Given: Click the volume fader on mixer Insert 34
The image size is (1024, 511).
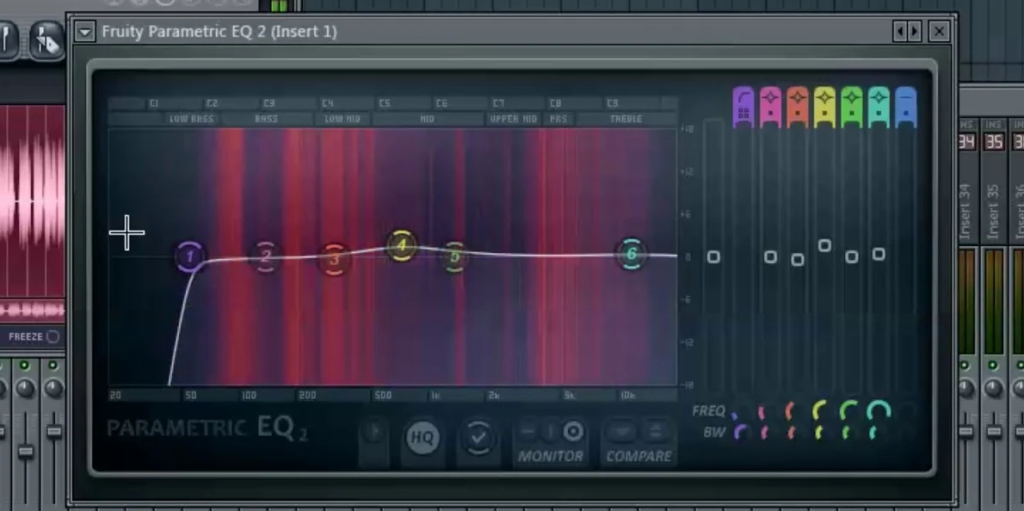Looking at the screenshot, I should click(967, 432).
